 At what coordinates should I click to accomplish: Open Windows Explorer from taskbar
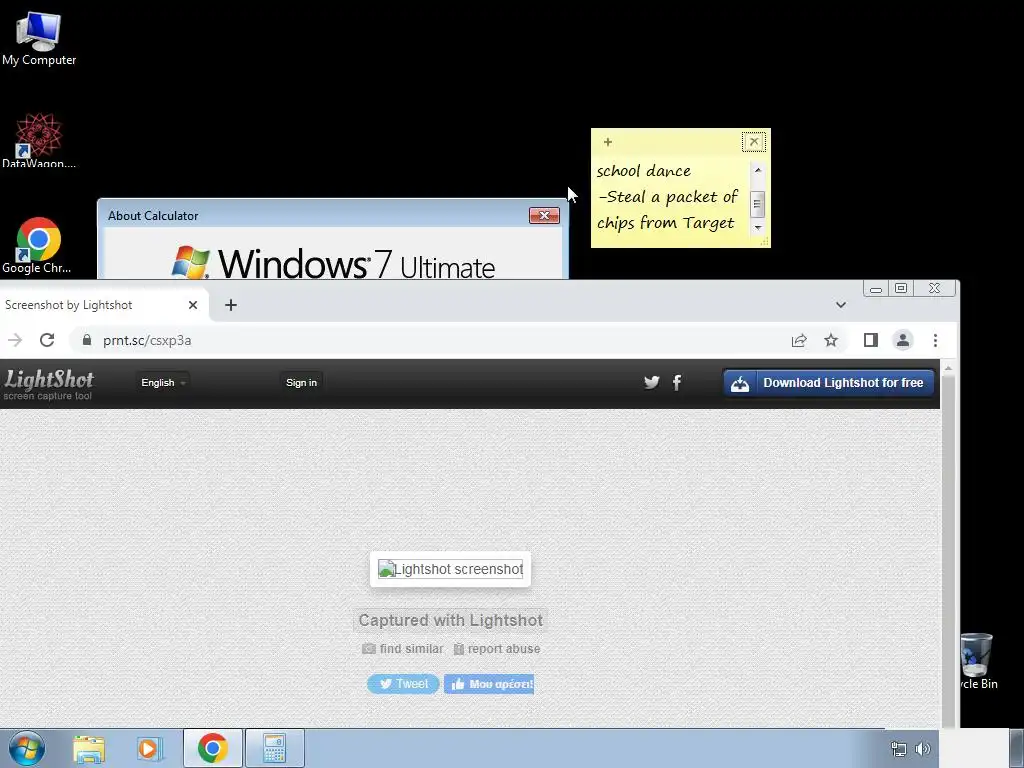(89, 749)
